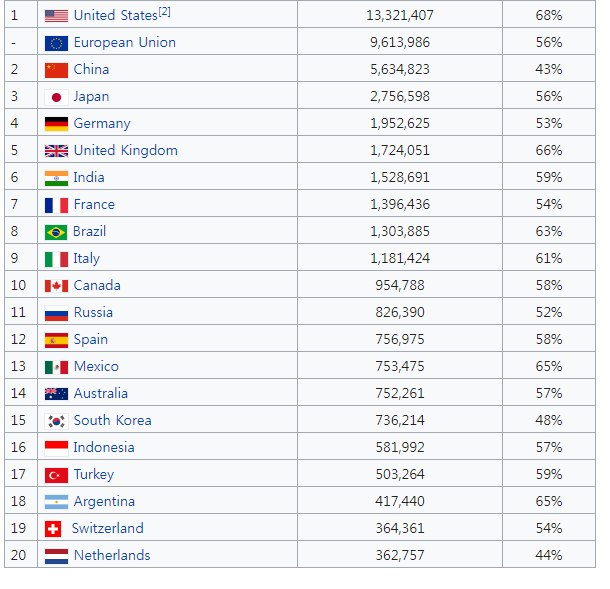The width and height of the screenshot is (610, 589).
Task: Click the Mexico flag icon
Action: point(56,367)
